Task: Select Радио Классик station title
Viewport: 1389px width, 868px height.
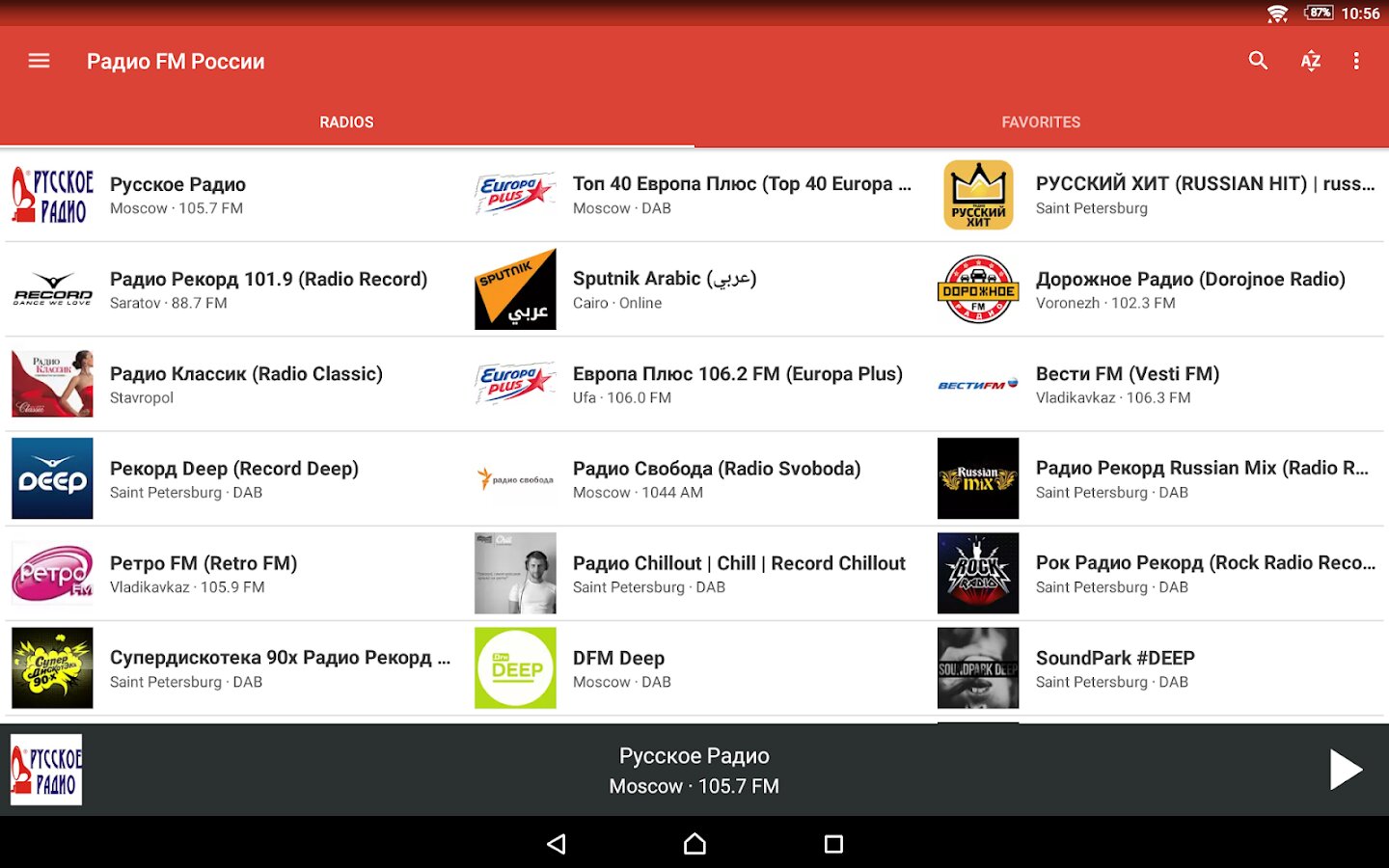Action: [246, 373]
